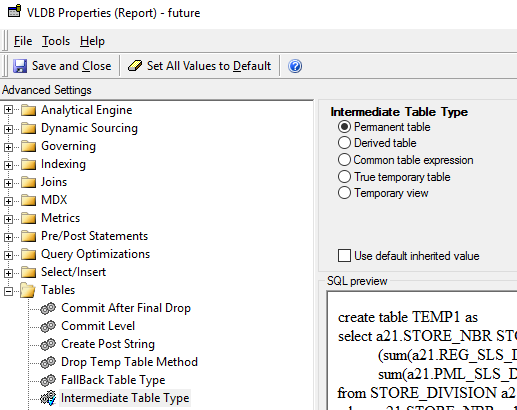The width and height of the screenshot is (517, 410).
Task: Open the Help menu
Action: coord(92,41)
